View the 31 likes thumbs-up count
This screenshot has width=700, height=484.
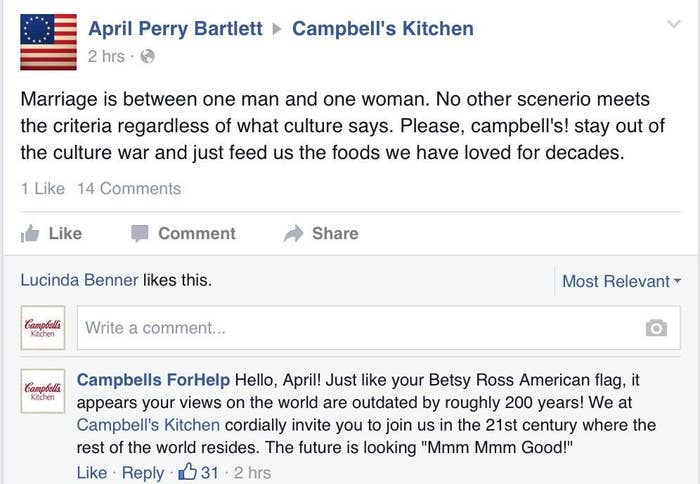(x=198, y=472)
